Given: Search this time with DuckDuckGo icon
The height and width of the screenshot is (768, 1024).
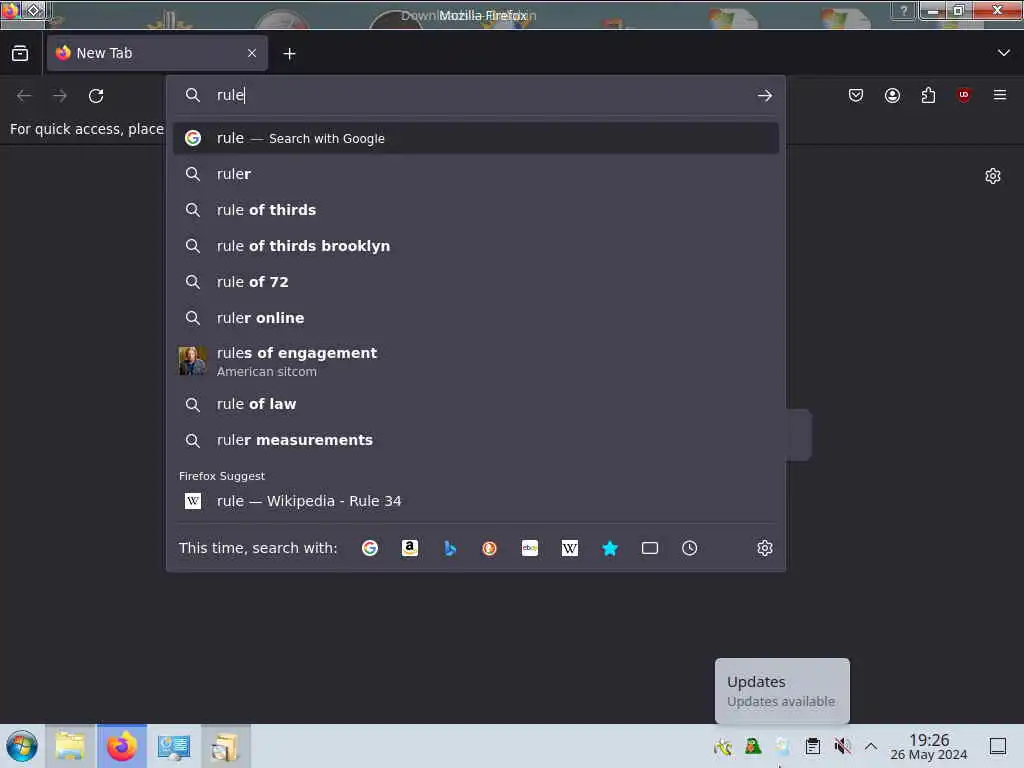Looking at the screenshot, I should click(489, 548).
